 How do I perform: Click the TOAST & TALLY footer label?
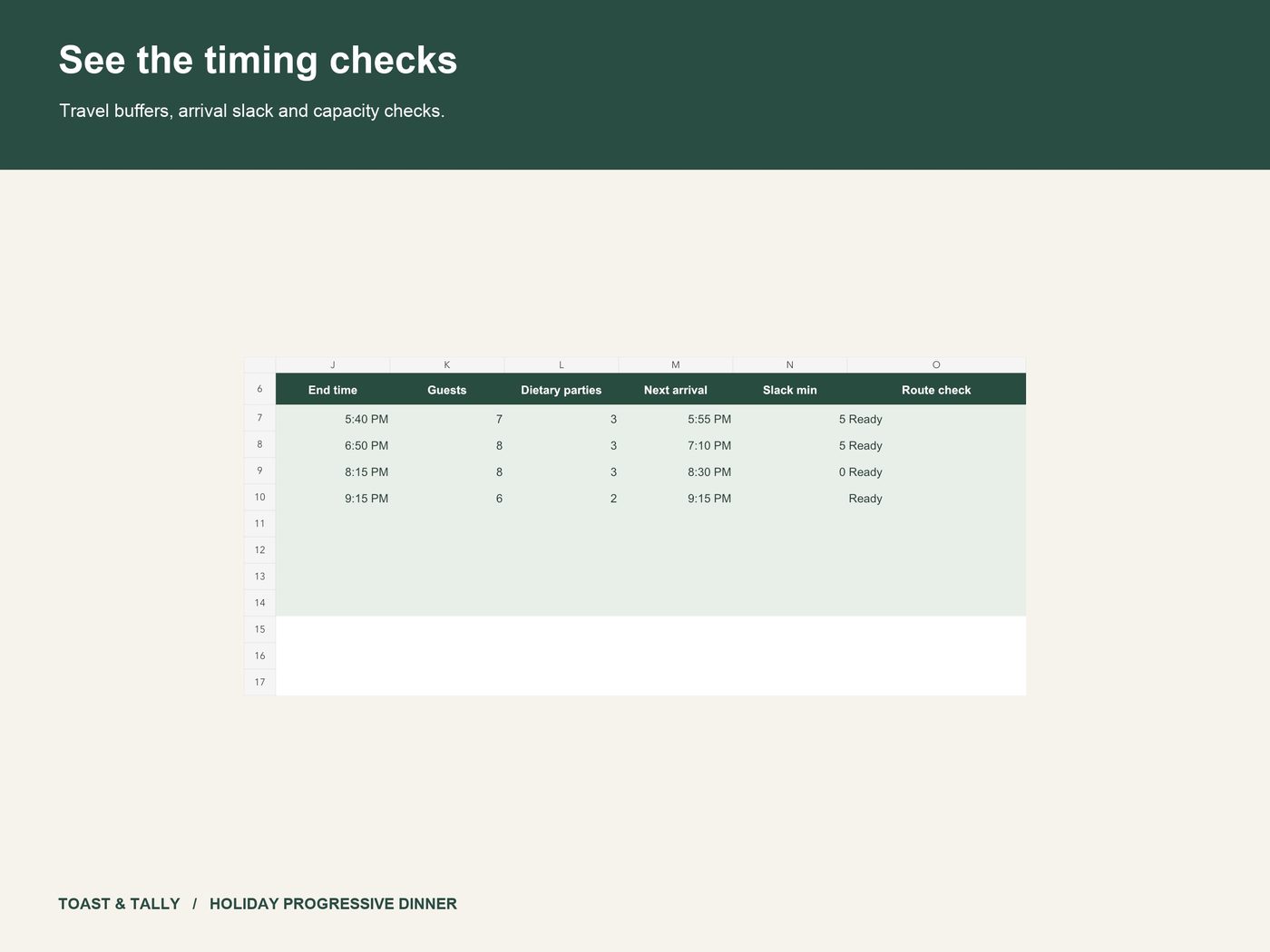(x=119, y=904)
